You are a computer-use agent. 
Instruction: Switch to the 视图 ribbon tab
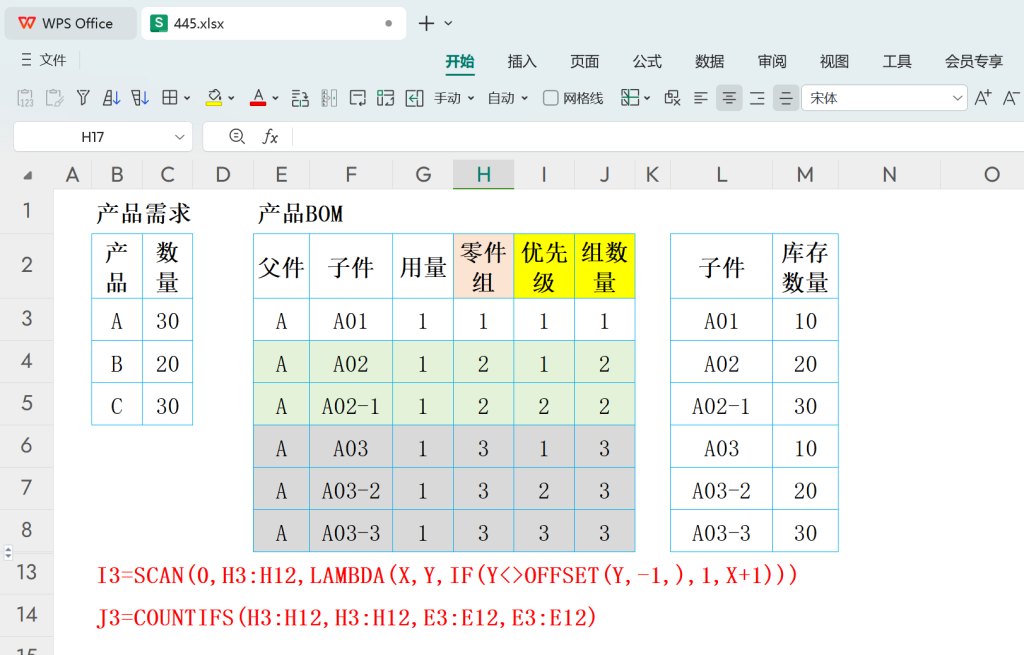[835, 61]
